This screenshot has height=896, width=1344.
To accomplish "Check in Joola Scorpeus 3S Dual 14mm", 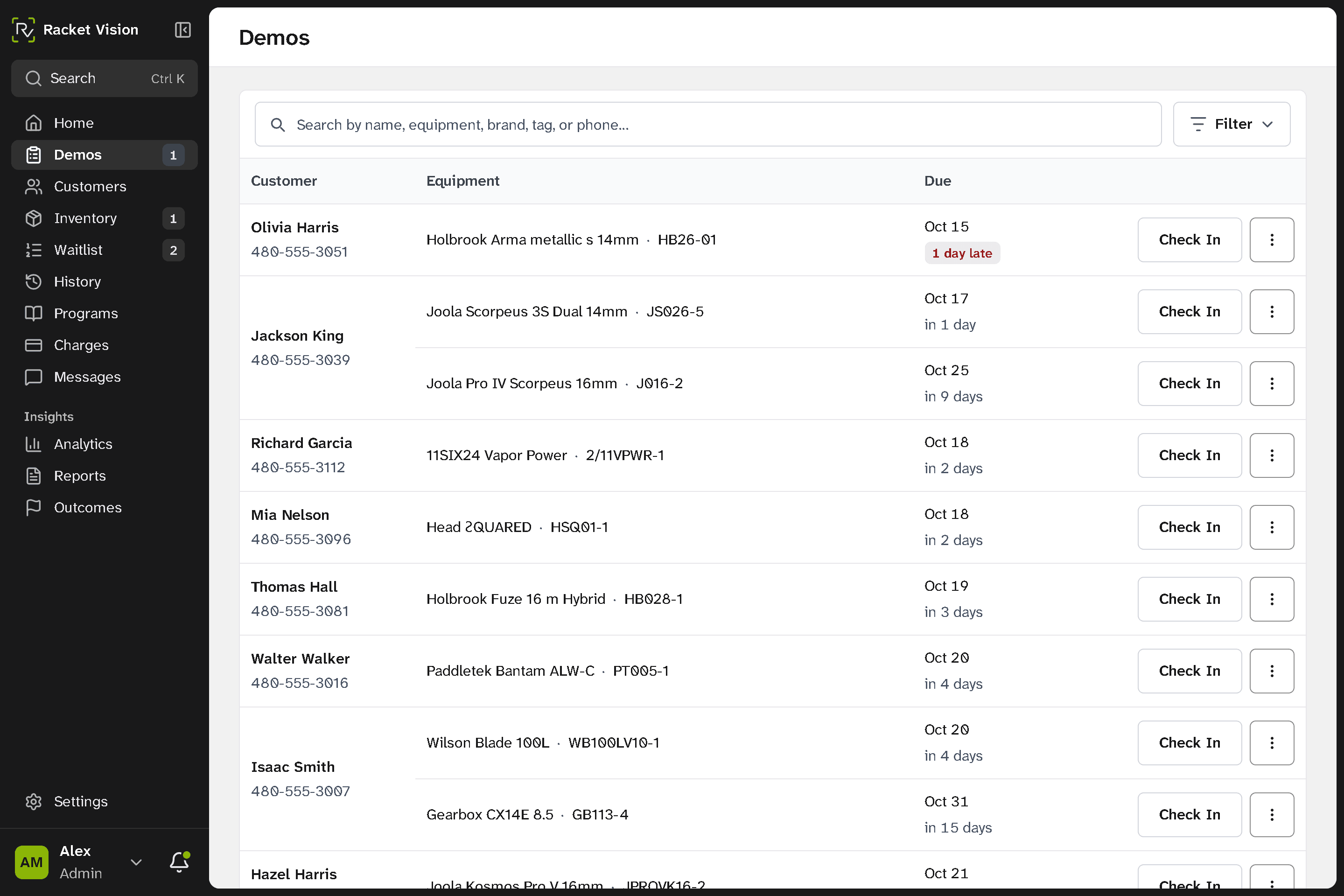I will (x=1189, y=312).
